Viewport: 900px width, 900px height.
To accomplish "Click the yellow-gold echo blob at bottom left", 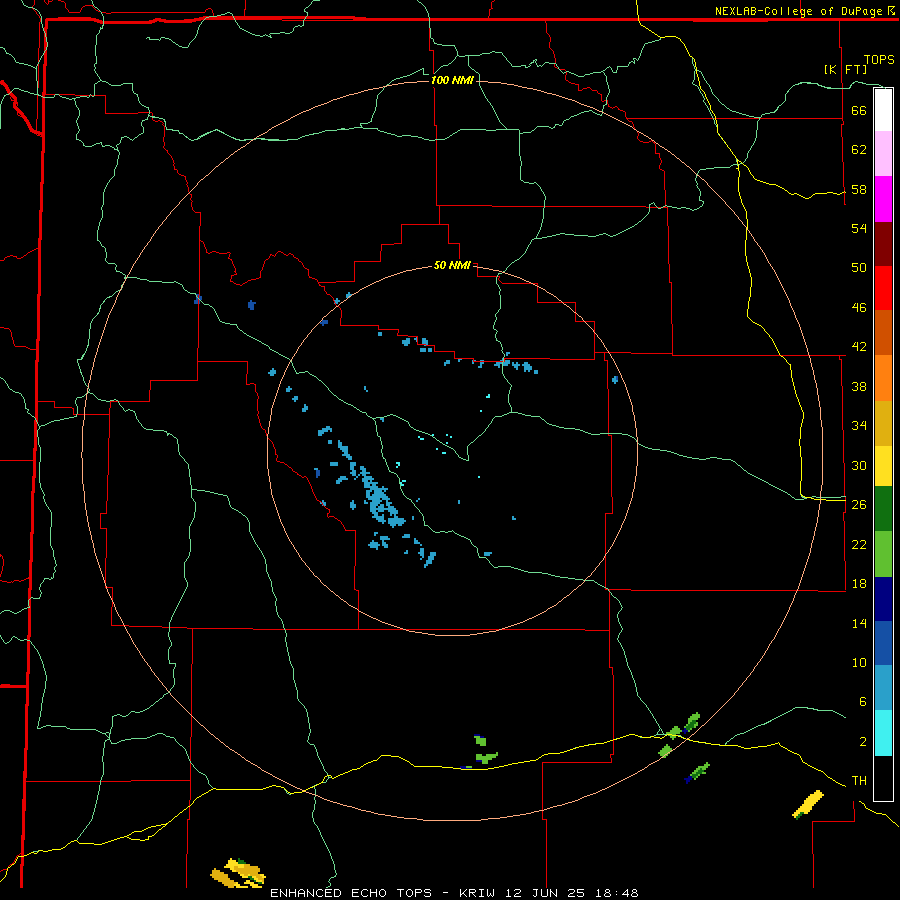I will tap(239, 872).
